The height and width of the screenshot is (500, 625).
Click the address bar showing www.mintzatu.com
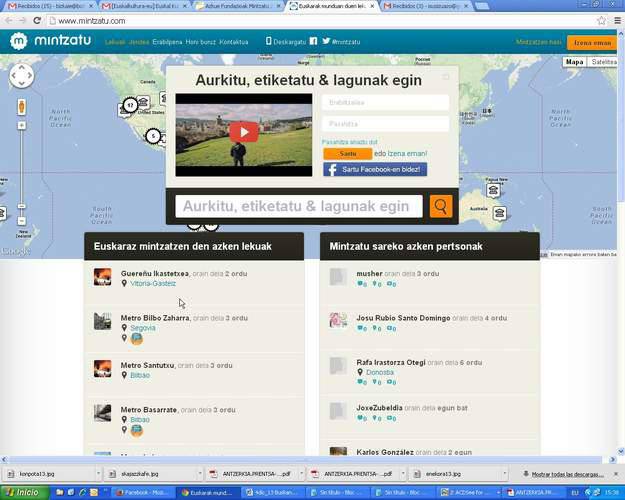pyautogui.click(x=321, y=21)
